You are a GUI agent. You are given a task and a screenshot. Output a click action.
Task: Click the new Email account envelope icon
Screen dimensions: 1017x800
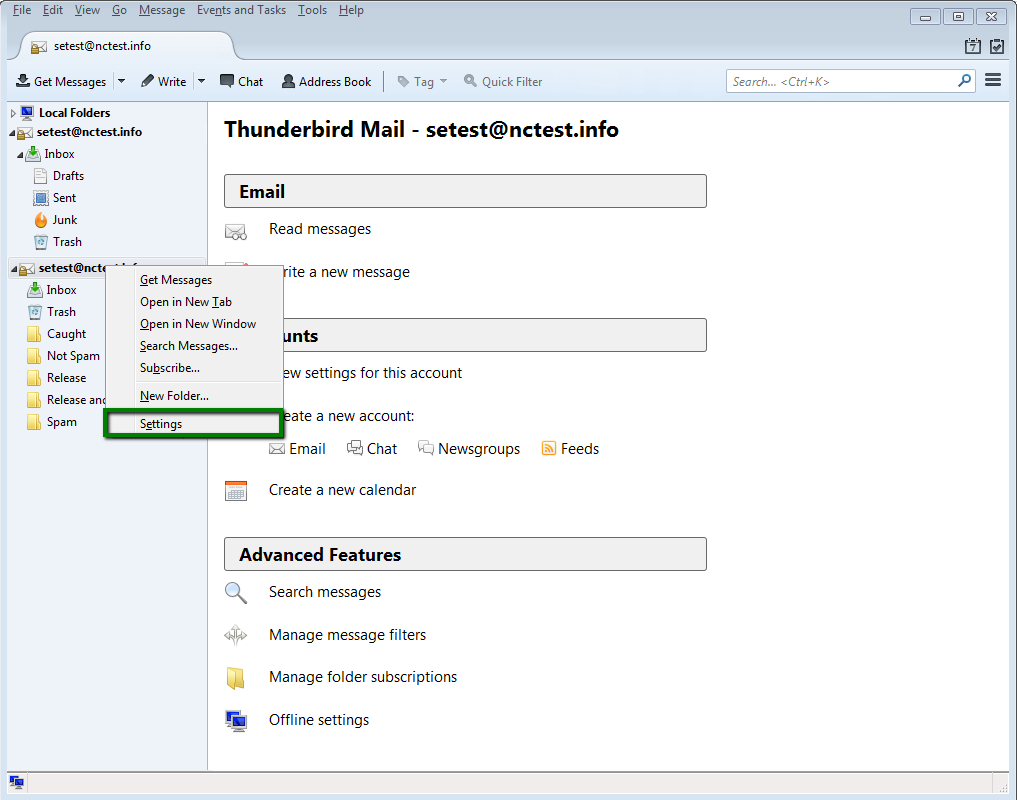[277, 448]
